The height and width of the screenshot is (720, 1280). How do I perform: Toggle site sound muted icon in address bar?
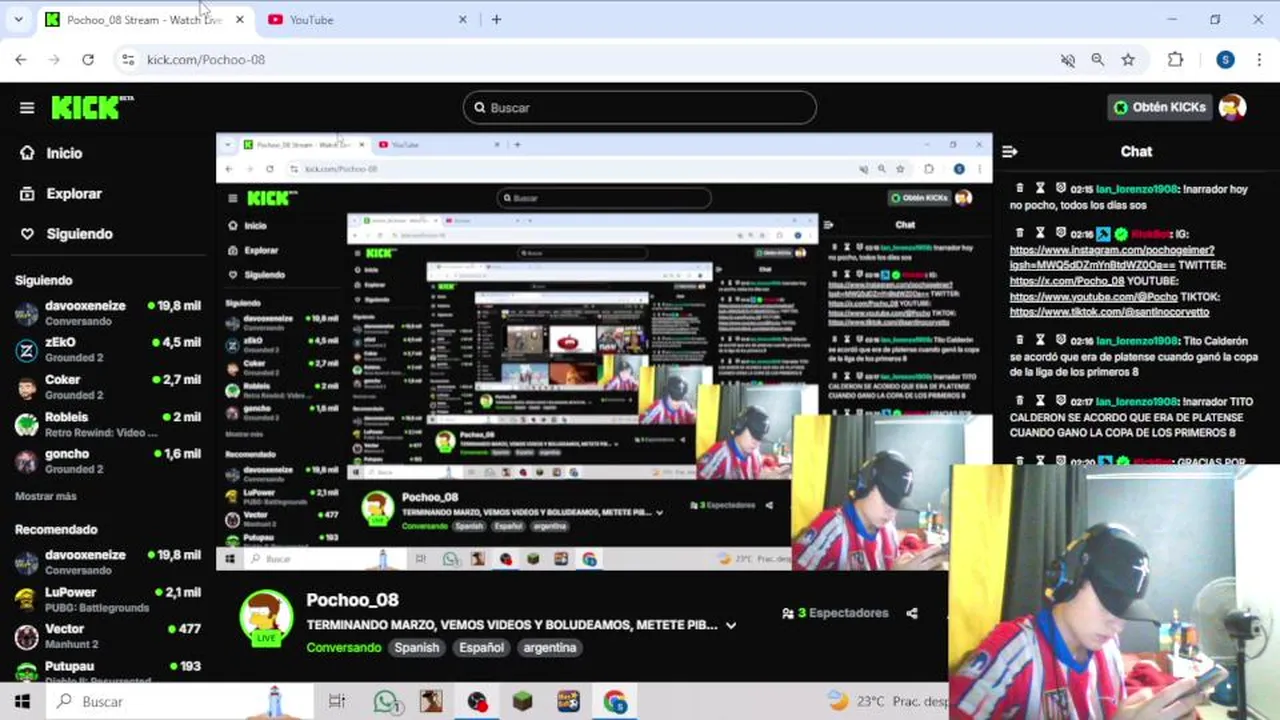[1068, 60]
